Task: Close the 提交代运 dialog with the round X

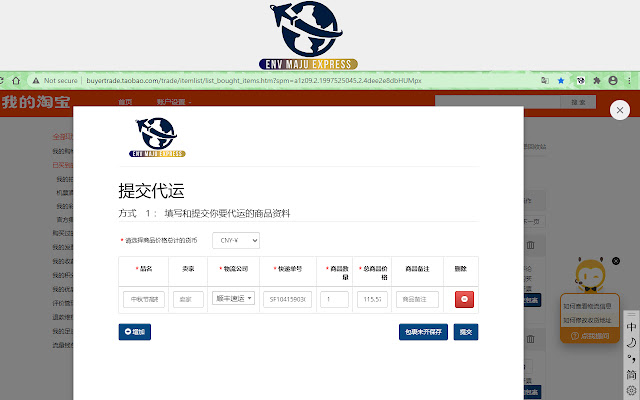Action: point(620,110)
